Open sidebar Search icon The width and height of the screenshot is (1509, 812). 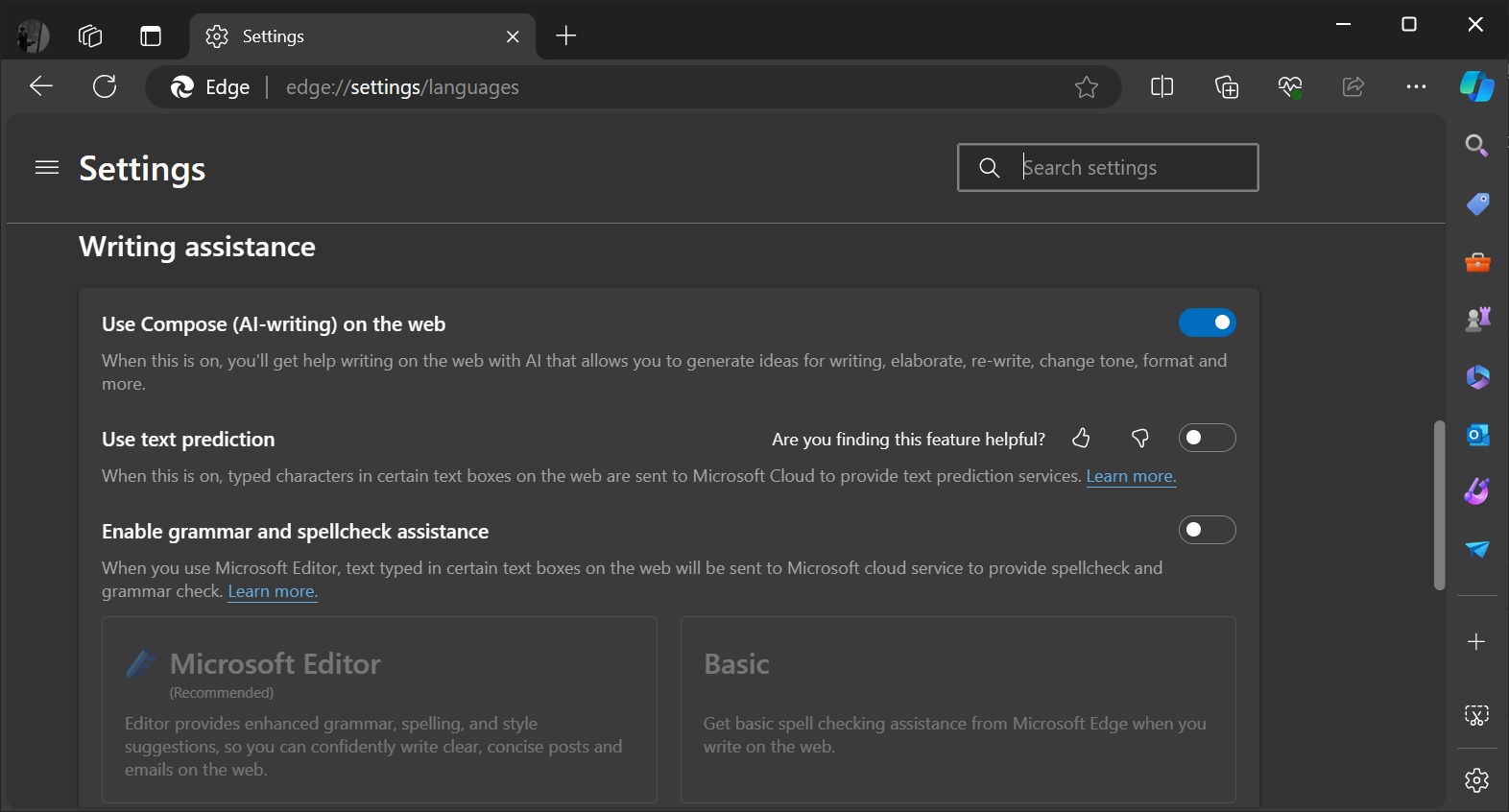pyautogui.click(x=1477, y=145)
